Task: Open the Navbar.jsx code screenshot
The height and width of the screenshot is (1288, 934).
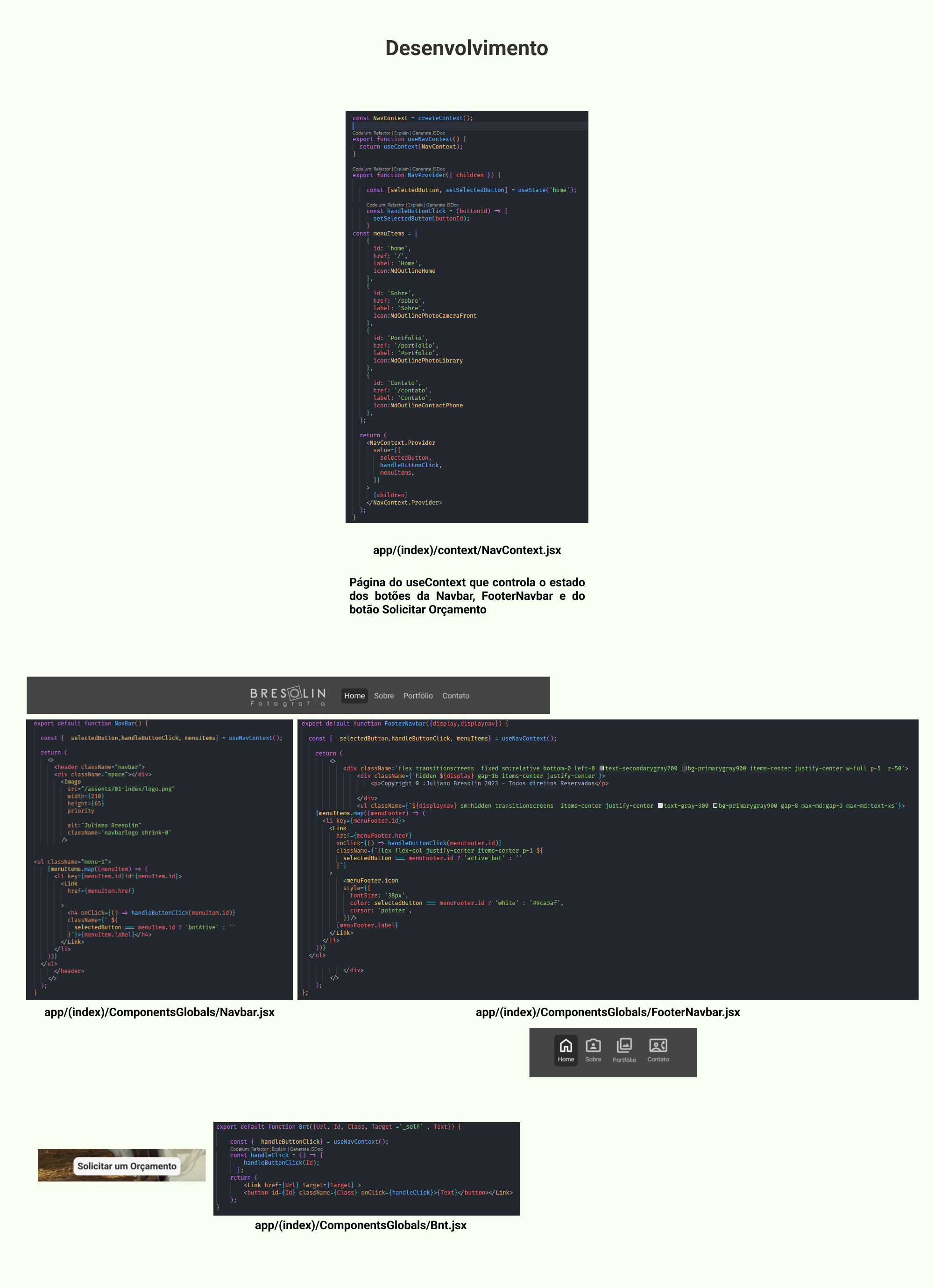Action: click(160, 859)
